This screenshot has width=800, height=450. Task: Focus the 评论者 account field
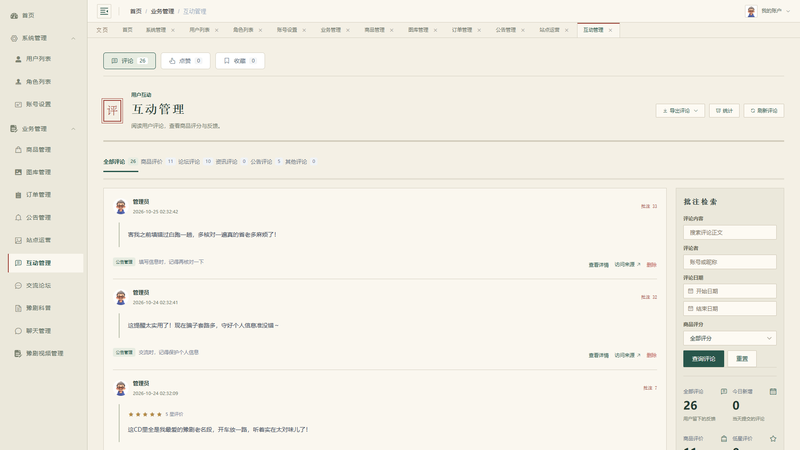[x=730, y=262]
